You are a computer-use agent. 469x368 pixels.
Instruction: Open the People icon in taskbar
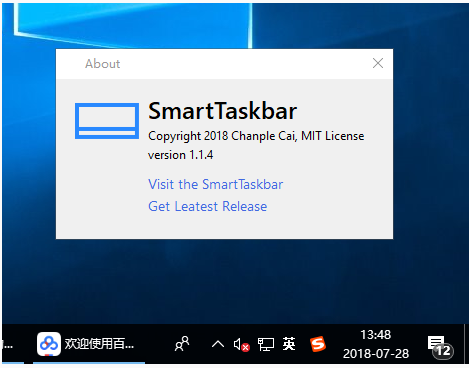pyautogui.click(x=182, y=344)
